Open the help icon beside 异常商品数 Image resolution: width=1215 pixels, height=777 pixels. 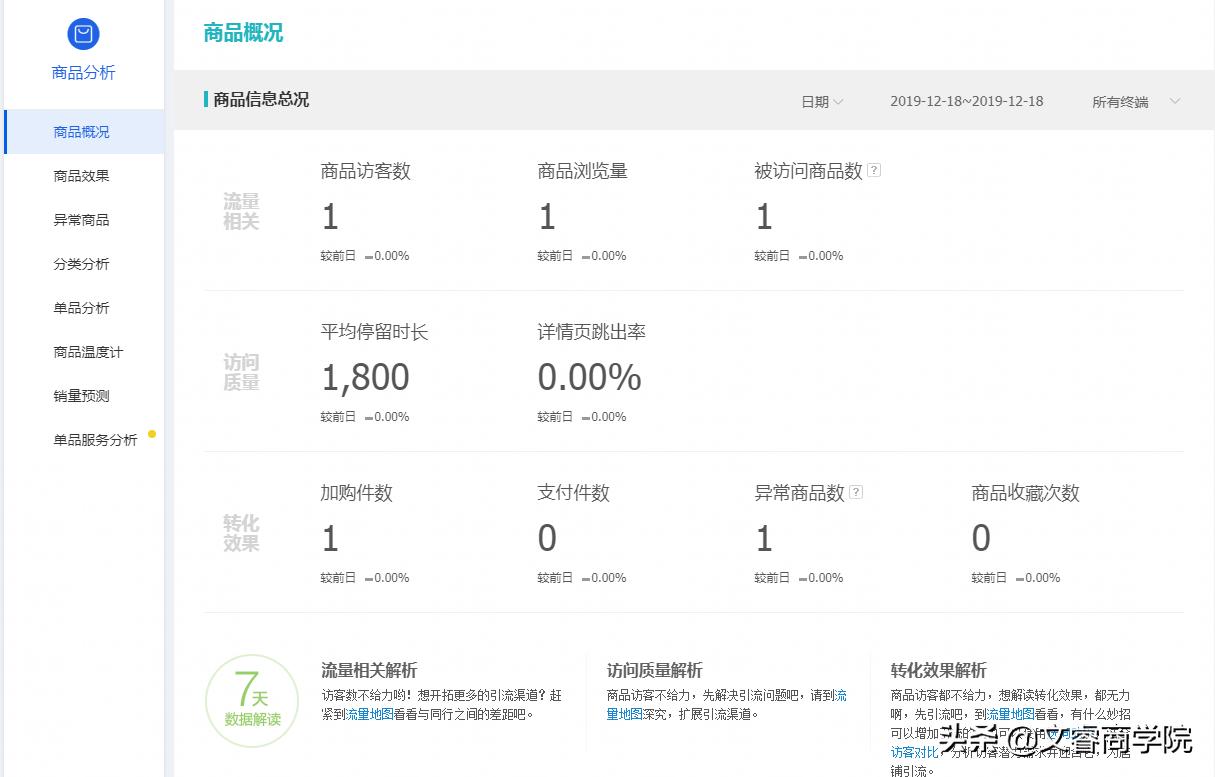point(858,491)
